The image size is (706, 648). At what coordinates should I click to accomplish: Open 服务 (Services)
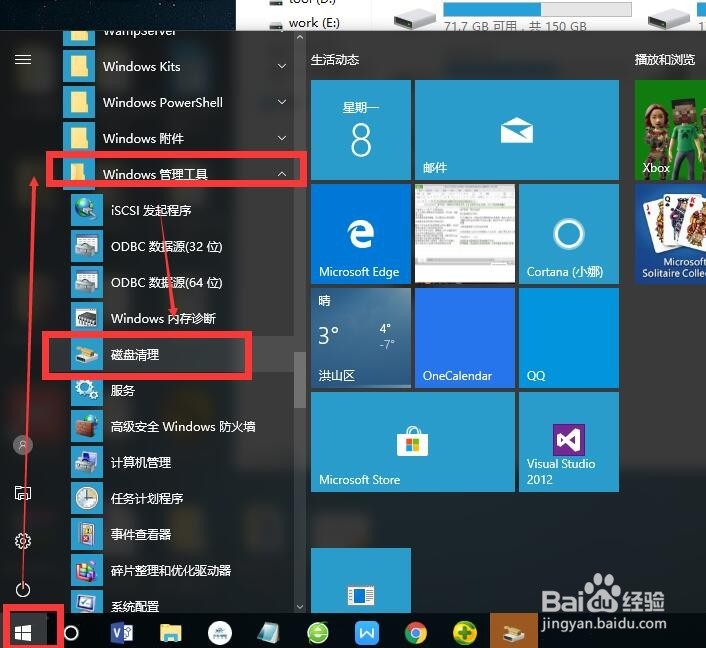tap(180, 390)
